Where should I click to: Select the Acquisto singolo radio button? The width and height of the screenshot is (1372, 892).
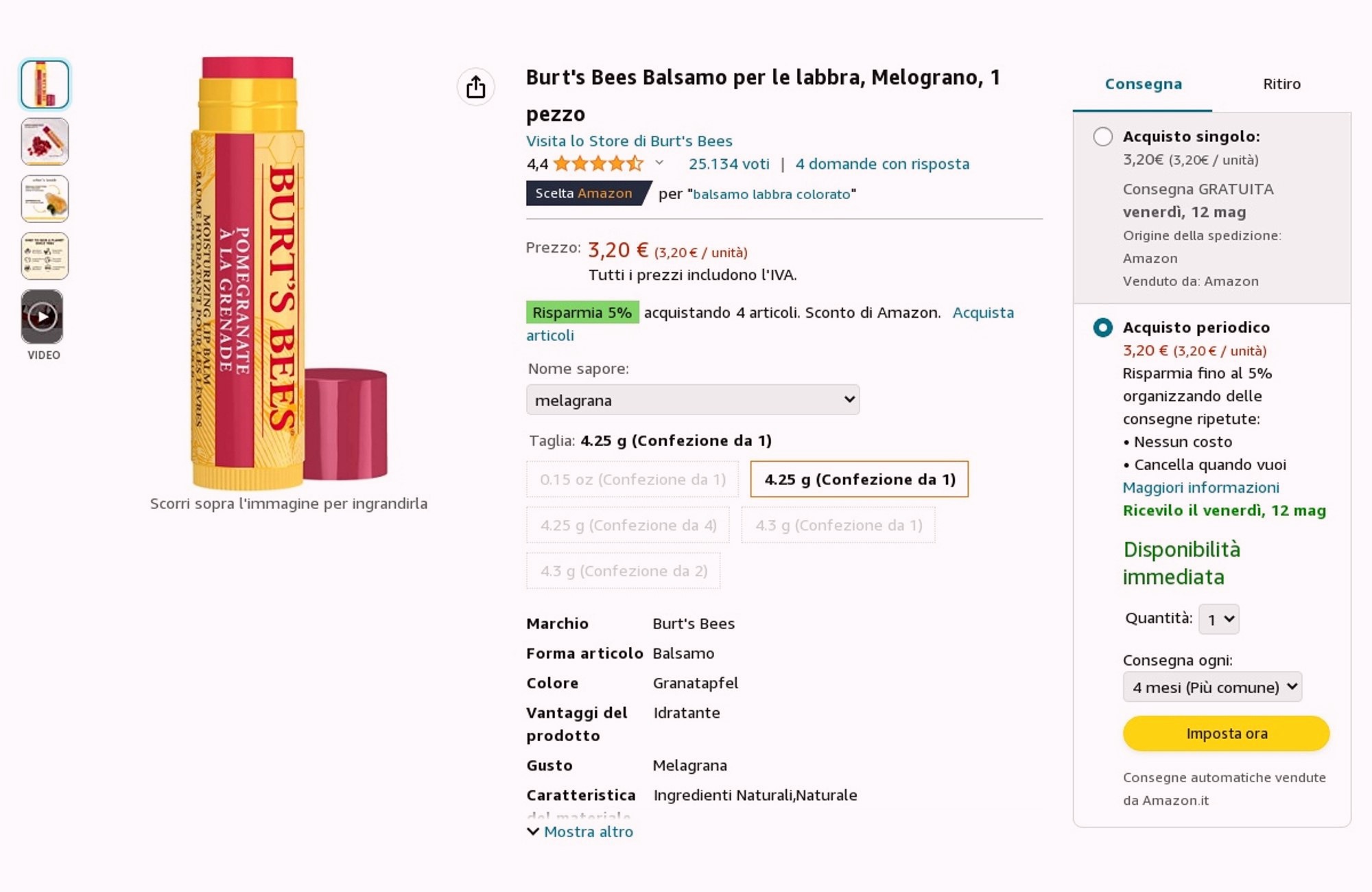1102,137
